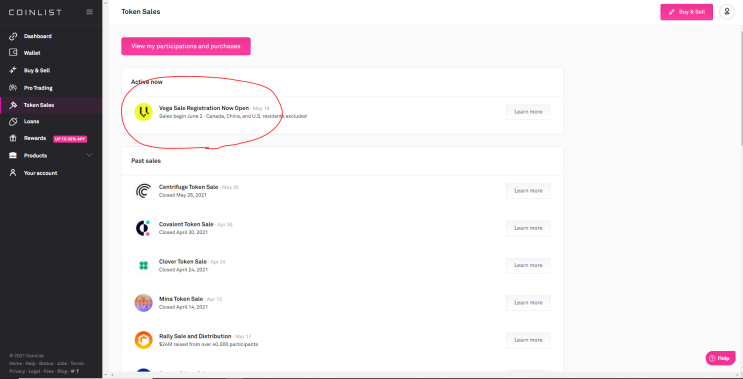Open the Status footer link
This screenshot has width=743, height=379.
[x=46, y=363]
